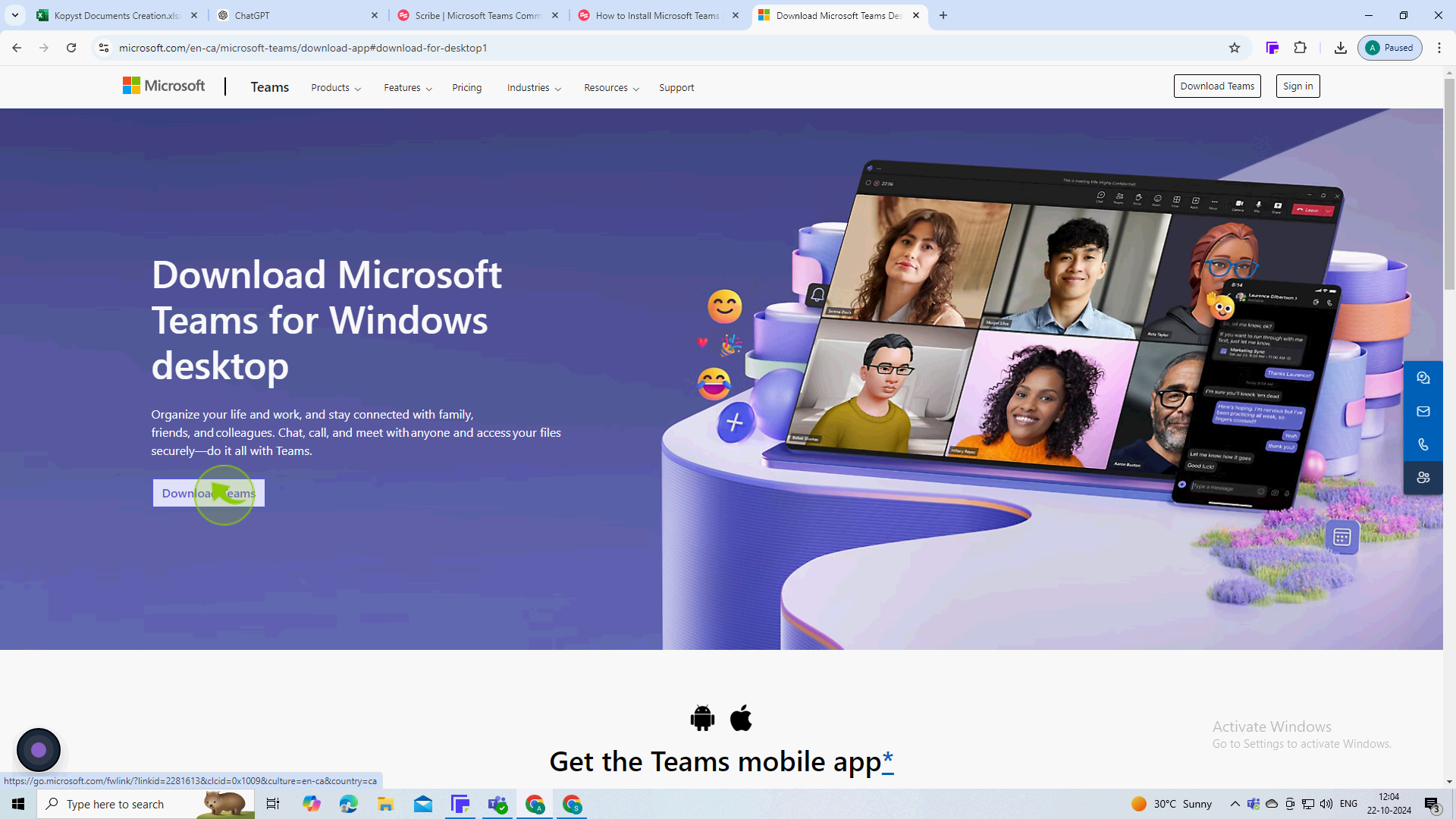Open the Teams home link
This screenshot has width=1456, height=819.
point(269,87)
